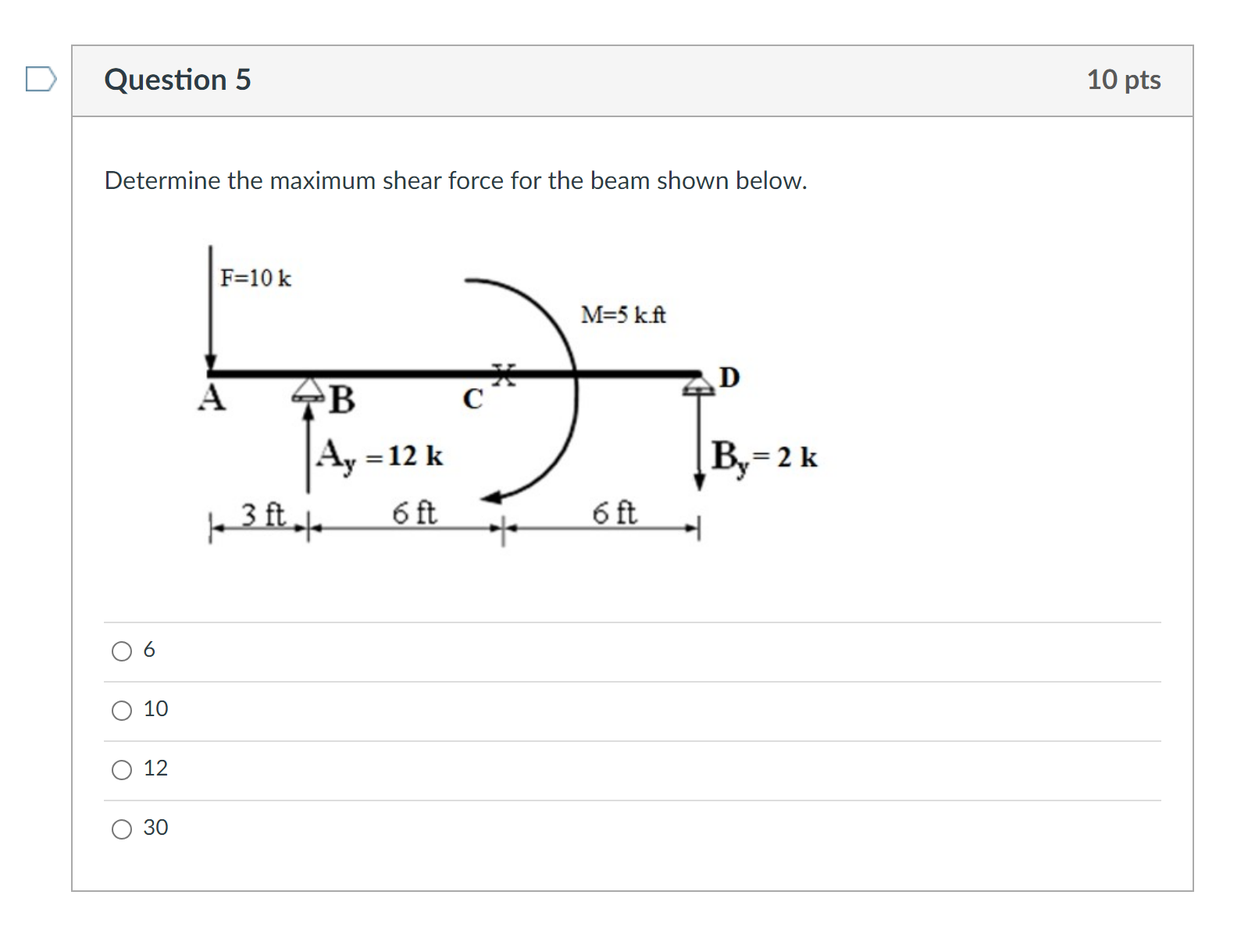This screenshot has width=1248, height=952.
Task: Click the question prompt text
Action: pos(455,180)
